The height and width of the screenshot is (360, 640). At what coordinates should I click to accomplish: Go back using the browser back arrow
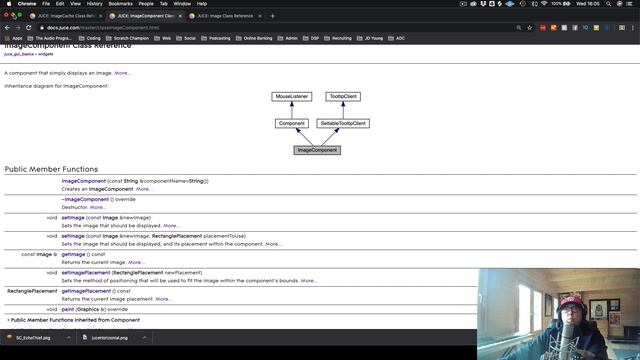pos(7,28)
